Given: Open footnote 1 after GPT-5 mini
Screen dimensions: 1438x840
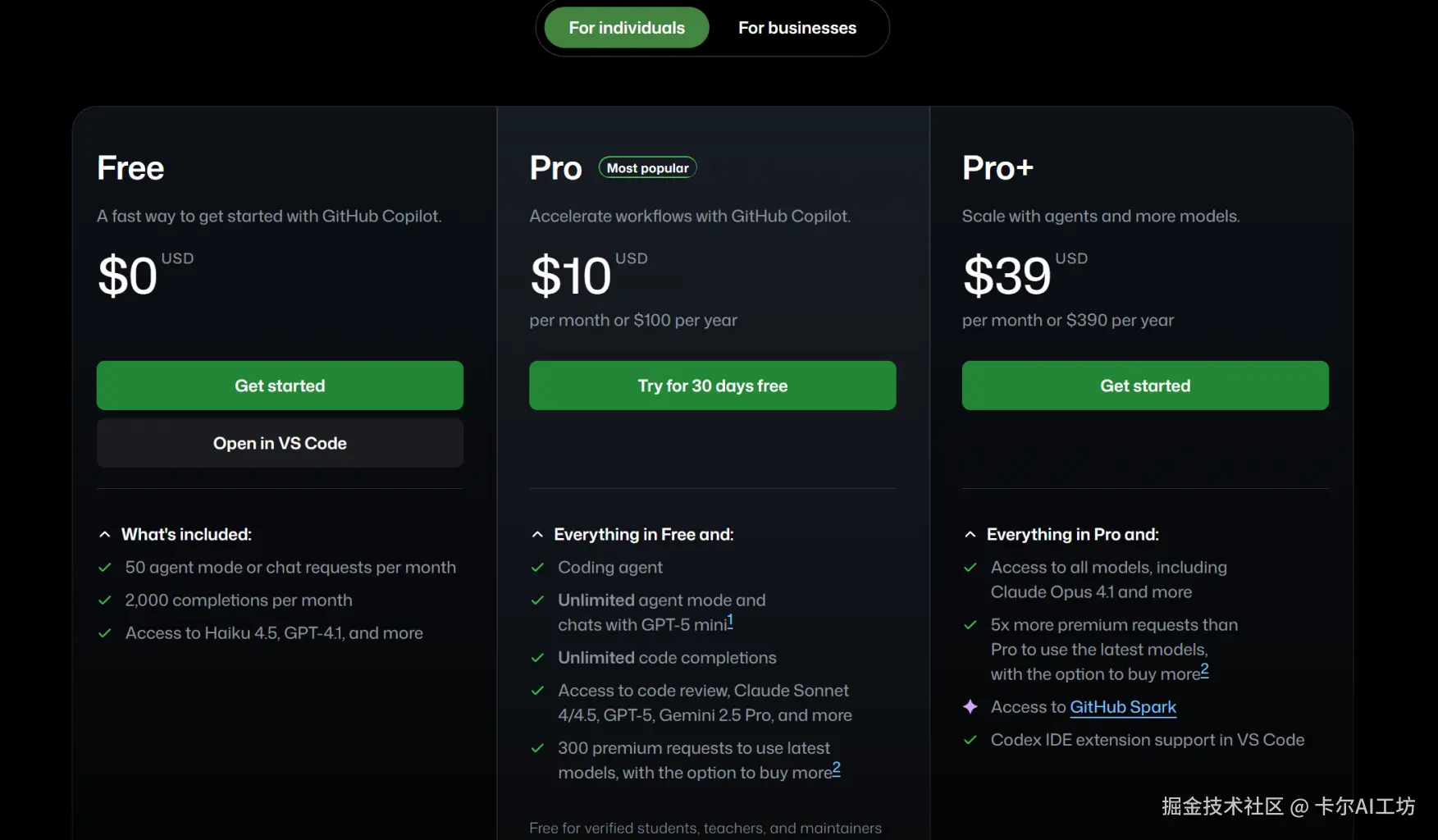Looking at the screenshot, I should 730,621.
